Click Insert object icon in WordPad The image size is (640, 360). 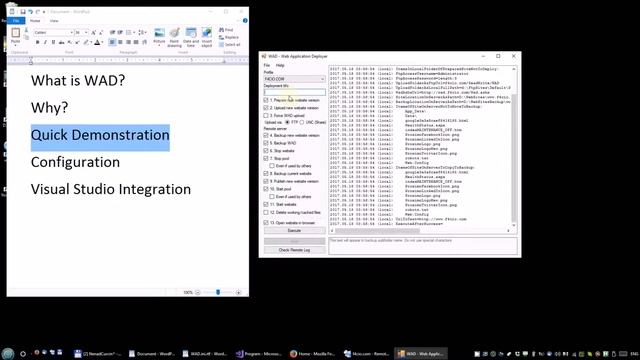click(x=207, y=37)
